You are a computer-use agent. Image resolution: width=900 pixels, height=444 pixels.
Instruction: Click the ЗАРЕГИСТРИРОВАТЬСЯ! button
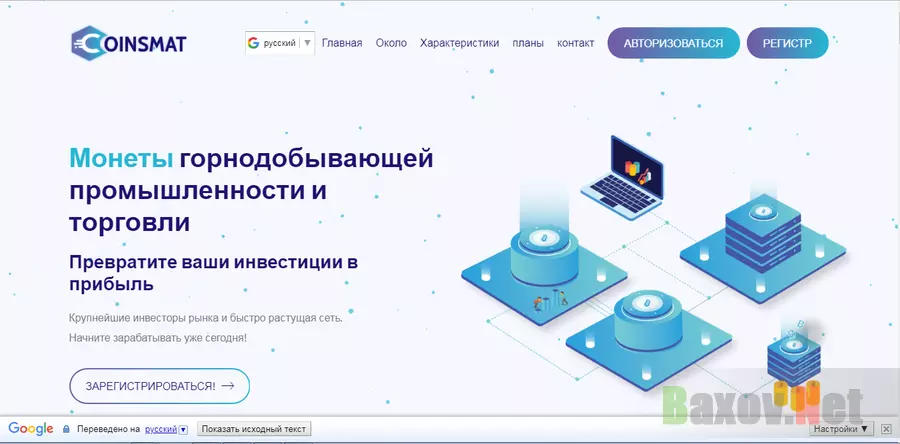160,386
